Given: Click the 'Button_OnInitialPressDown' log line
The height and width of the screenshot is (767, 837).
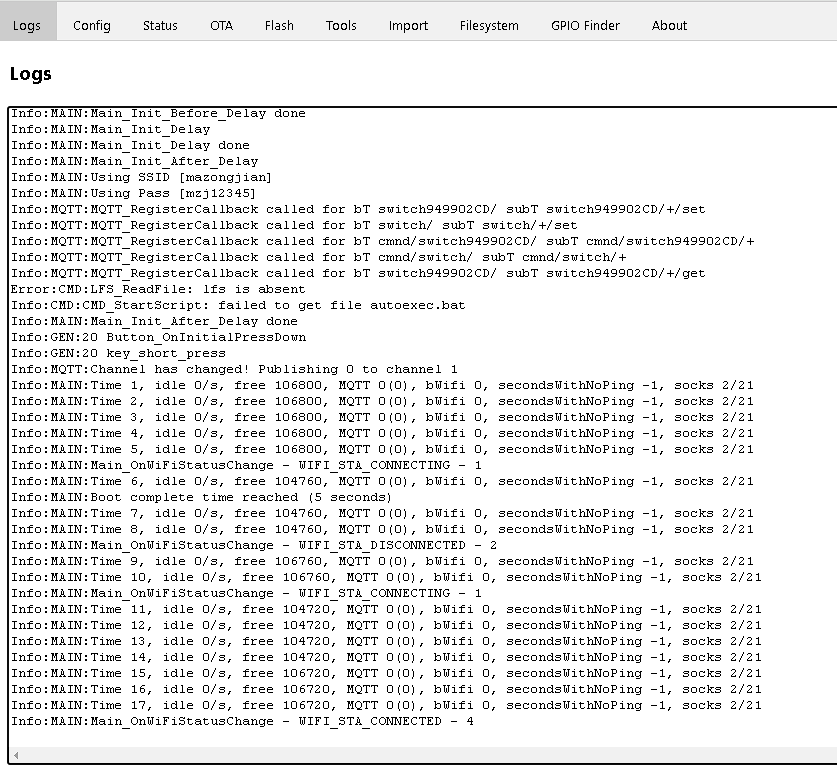Looking at the screenshot, I should click(159, 337).
